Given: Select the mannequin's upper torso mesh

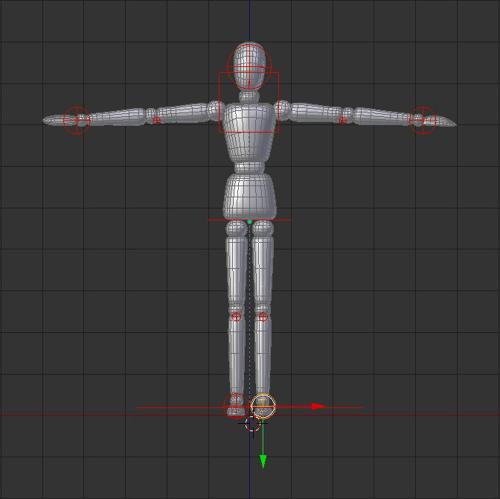Looking at the screenshot, I should [249, 132].
